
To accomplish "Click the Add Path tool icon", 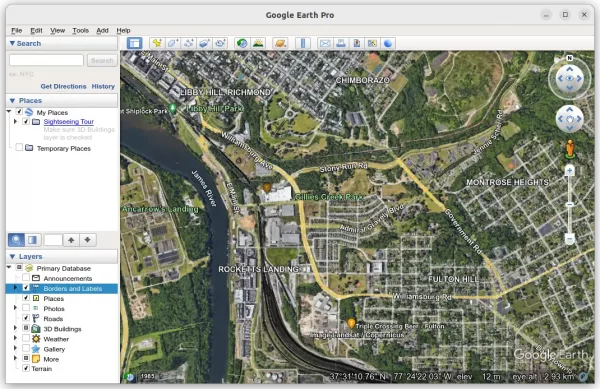I will point(188,43).
